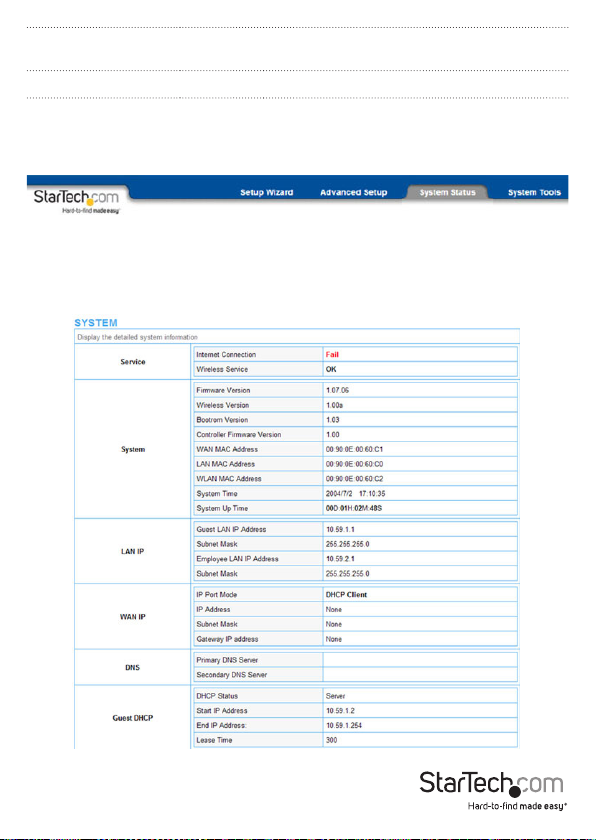Click MAC value 00:90:0E:00:60:C0
This screenshot has width=596, height=840.
354,464
